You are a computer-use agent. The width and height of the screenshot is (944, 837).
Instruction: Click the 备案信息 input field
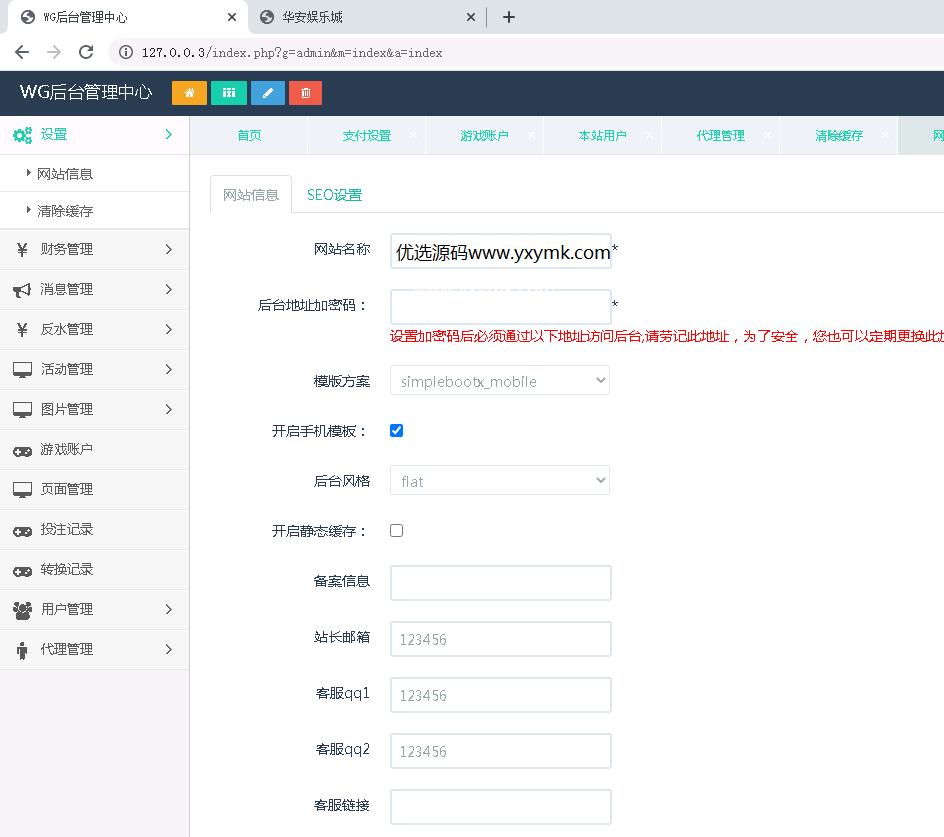[501, 583]
